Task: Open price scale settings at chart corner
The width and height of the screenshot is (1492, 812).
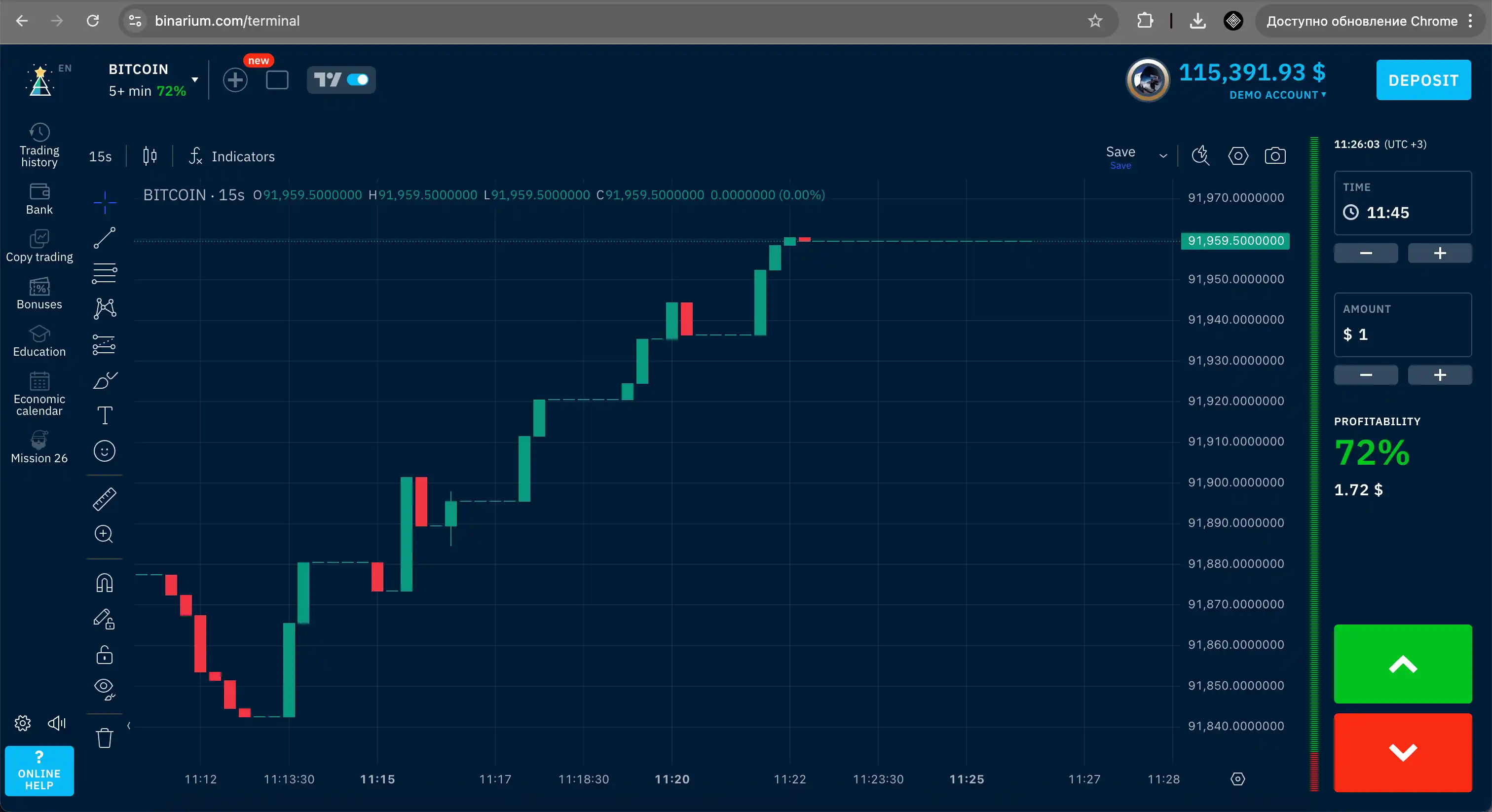Action: click(1238, 779)
